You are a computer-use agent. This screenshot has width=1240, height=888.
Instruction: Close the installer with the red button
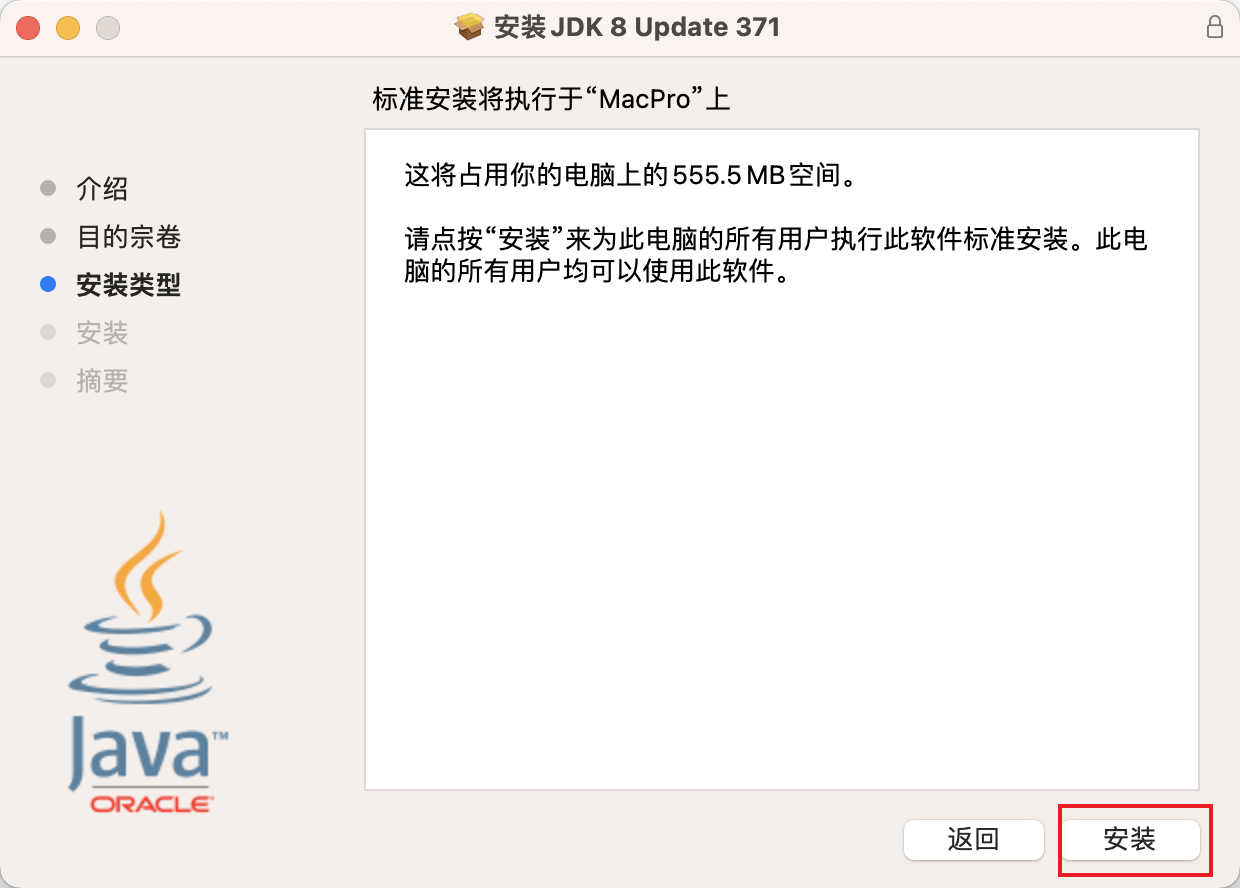pyautogui.click(x=28, y=28)
